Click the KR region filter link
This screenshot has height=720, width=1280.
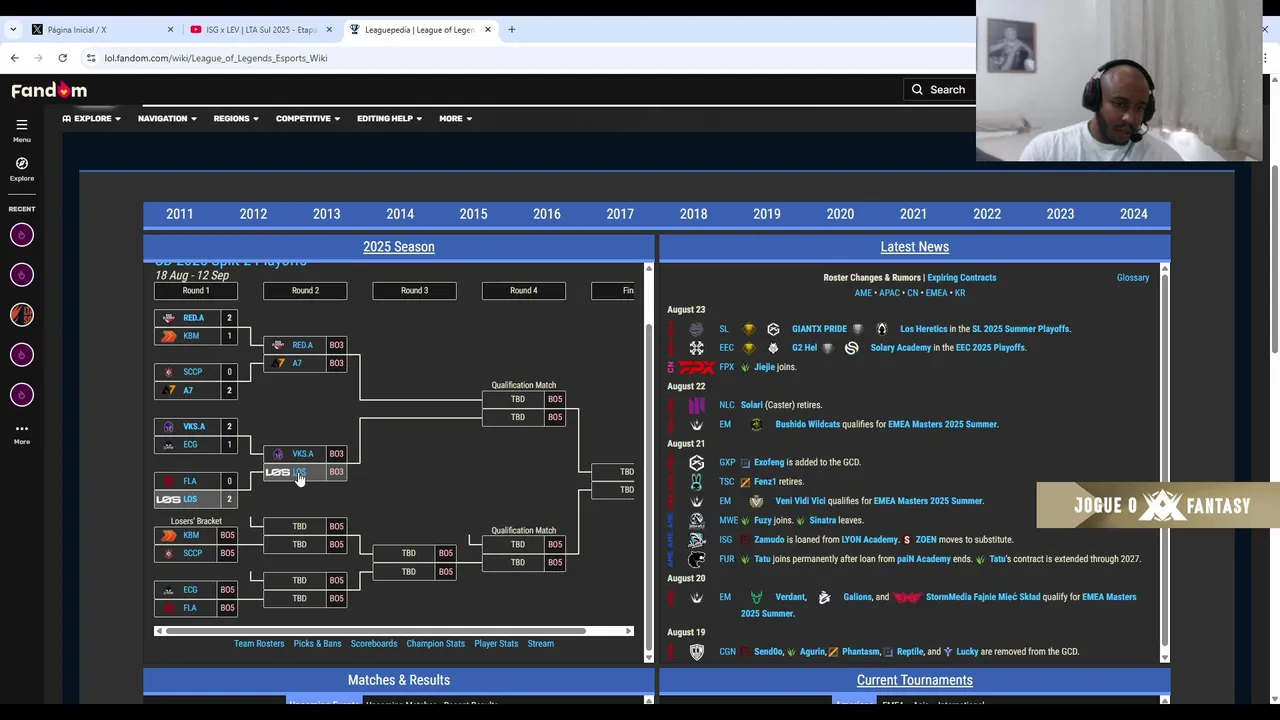tap(959, 293)
